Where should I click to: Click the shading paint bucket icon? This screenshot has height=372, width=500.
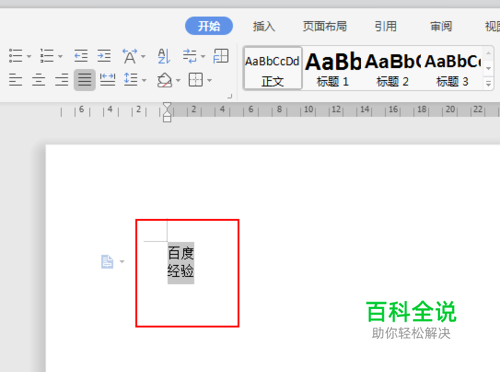(x=165, y=80)
